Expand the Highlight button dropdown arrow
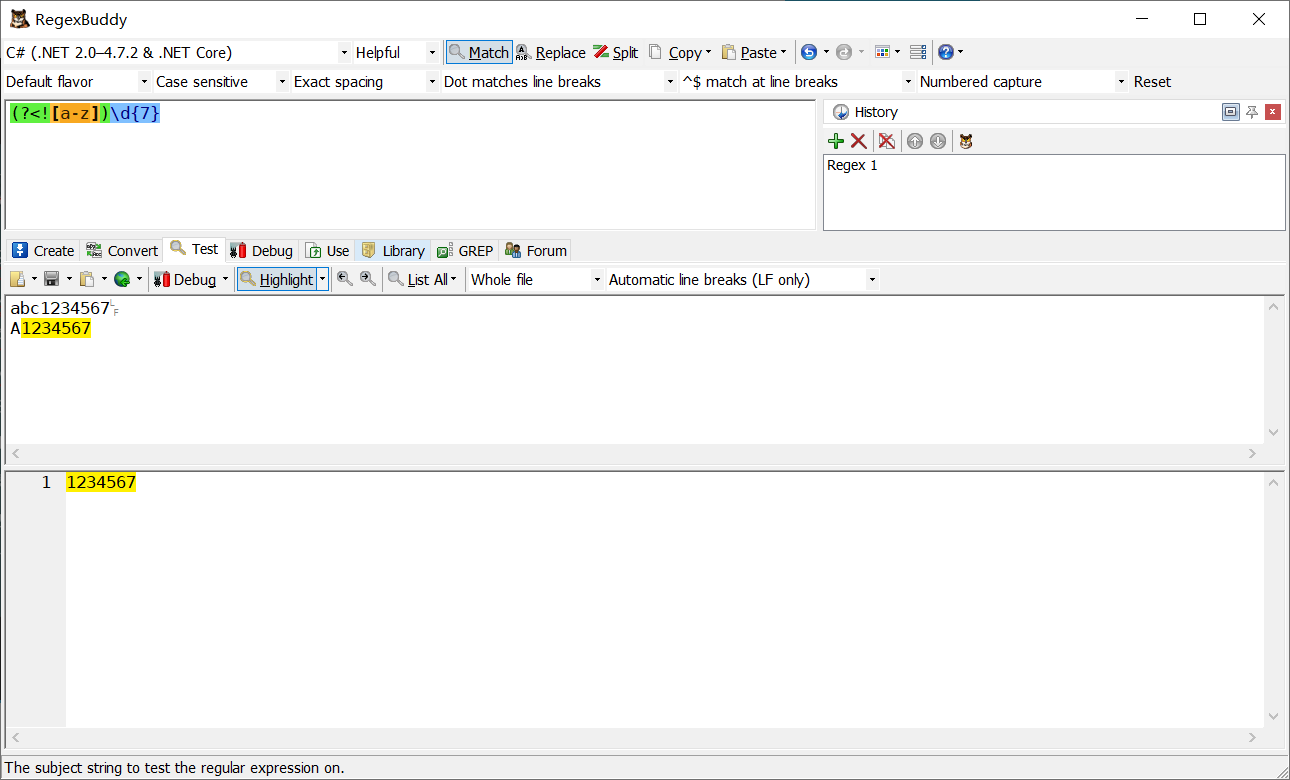The height and width of the screenshot is (780, 1290). tap(323, 279)
